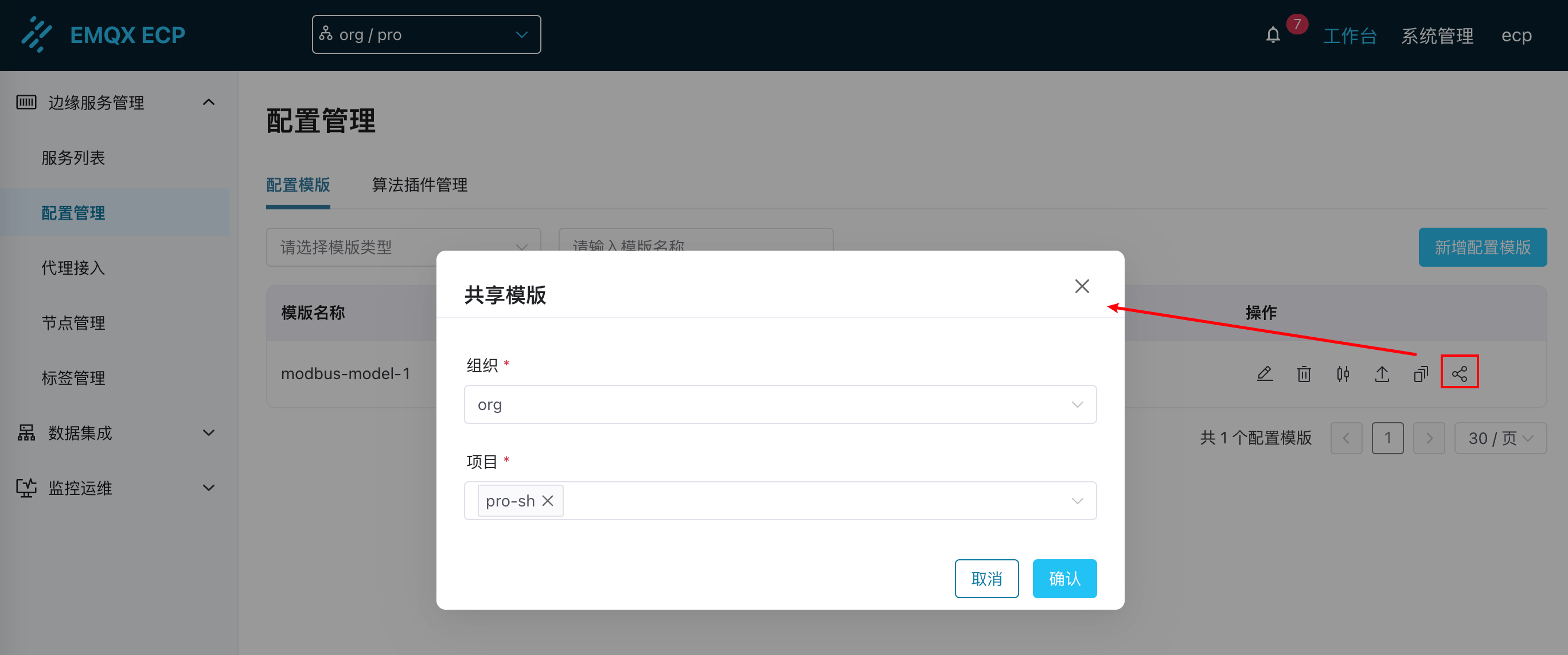Close the 共享模版 dialog
Screen dimensions: 1568x655
(1082, 286)
